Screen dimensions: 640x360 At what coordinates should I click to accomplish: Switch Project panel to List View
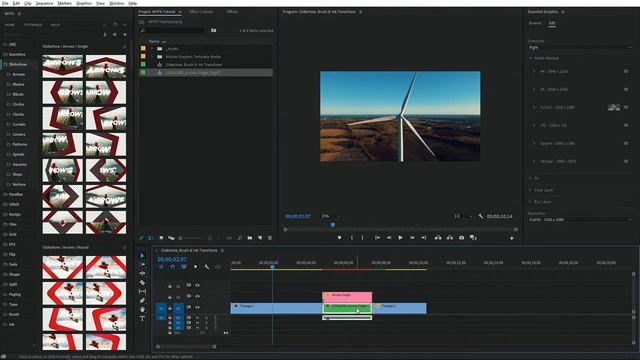tap(151, 238)
